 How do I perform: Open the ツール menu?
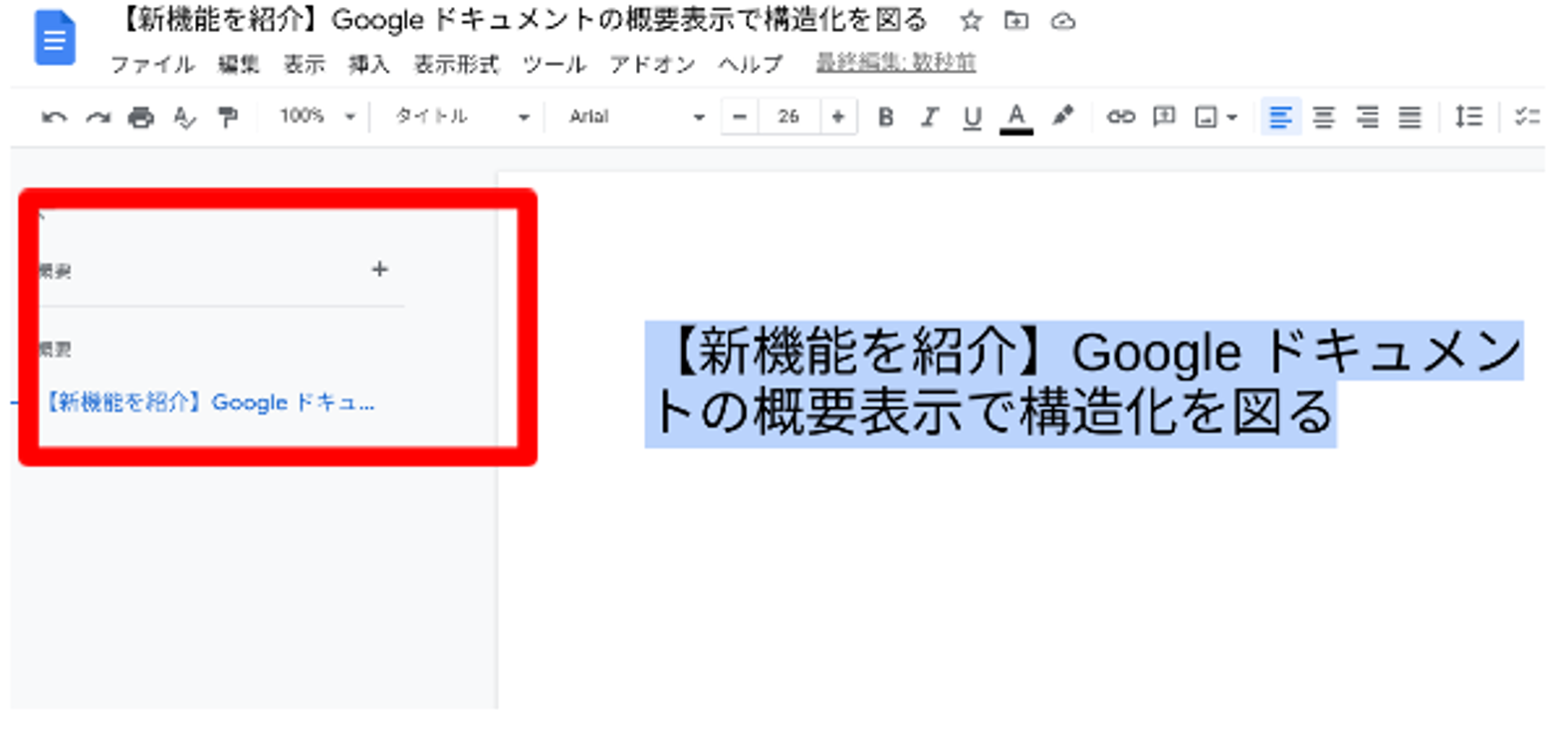click(x=555, y=65)
